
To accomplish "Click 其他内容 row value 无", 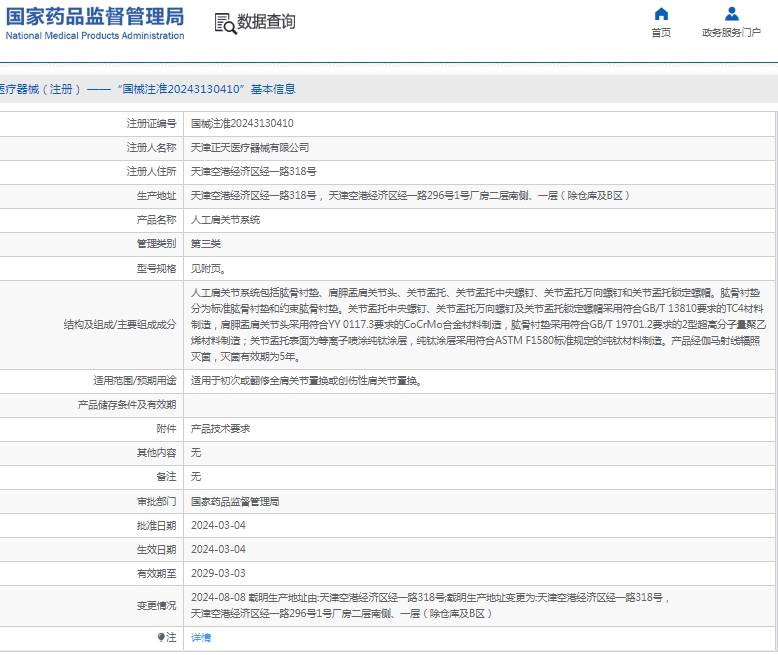I will click(x=196, y=453).
